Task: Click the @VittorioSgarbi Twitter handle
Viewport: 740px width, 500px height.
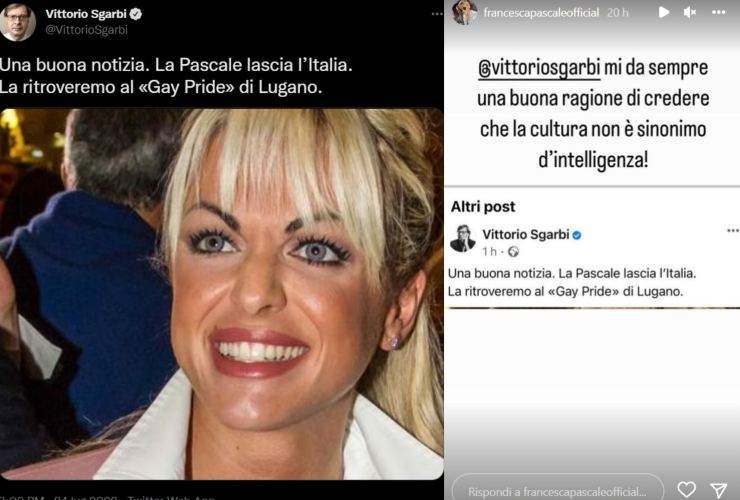Action: pyautogui.click(x=86, y=30)
